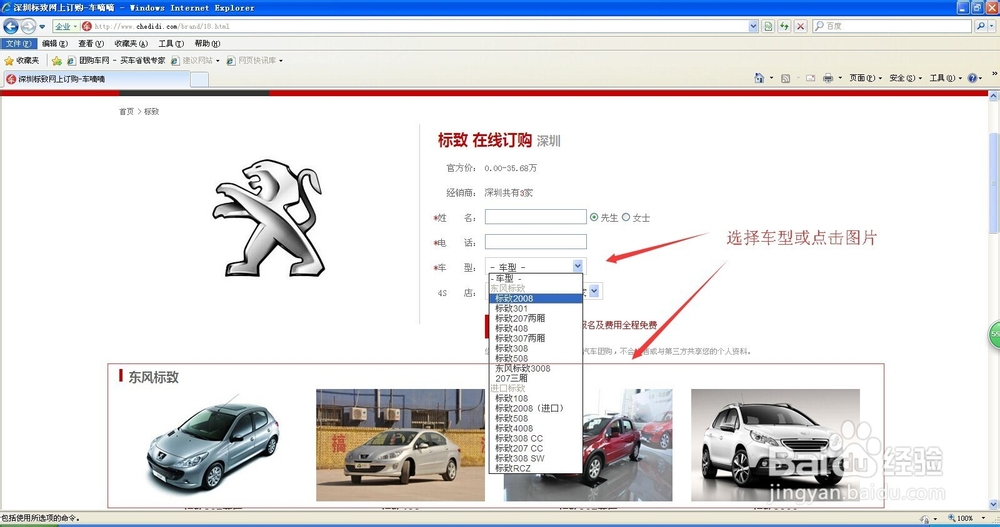Open the 收藏夹(A) menu in the menu bar
This screenshot has width=1000, height=527.
point(131,43)
